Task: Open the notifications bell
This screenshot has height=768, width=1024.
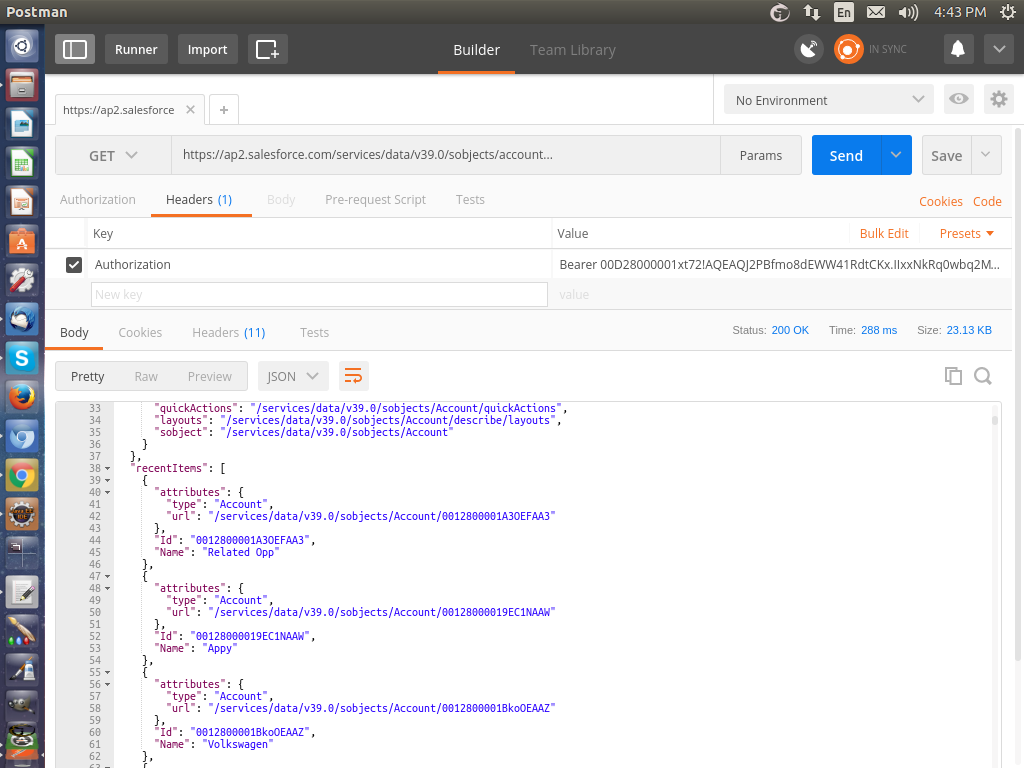Action: pyautogui.click(x=958, y=50)
